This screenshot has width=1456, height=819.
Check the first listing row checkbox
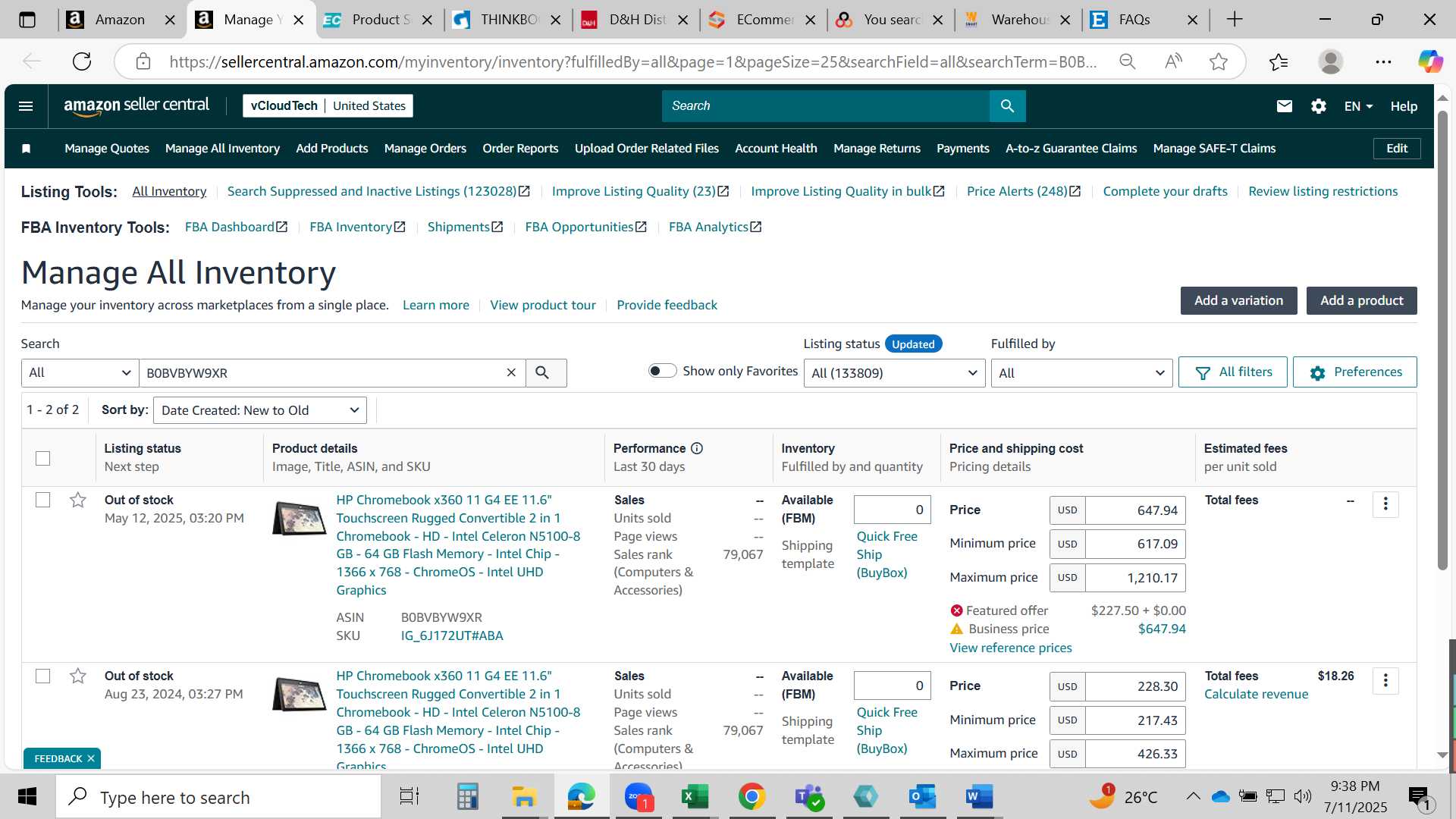point(43,500)
